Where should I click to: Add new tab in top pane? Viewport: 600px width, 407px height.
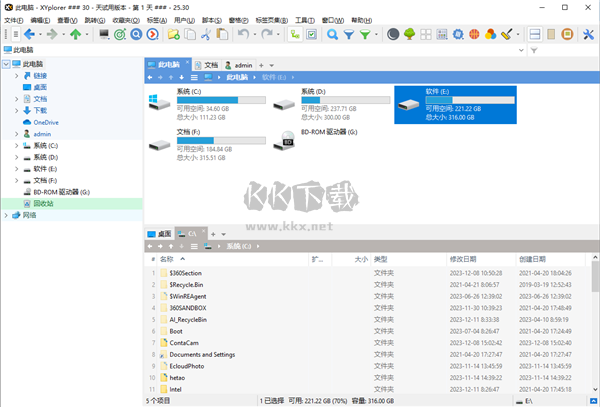click(x=261, y=65)
